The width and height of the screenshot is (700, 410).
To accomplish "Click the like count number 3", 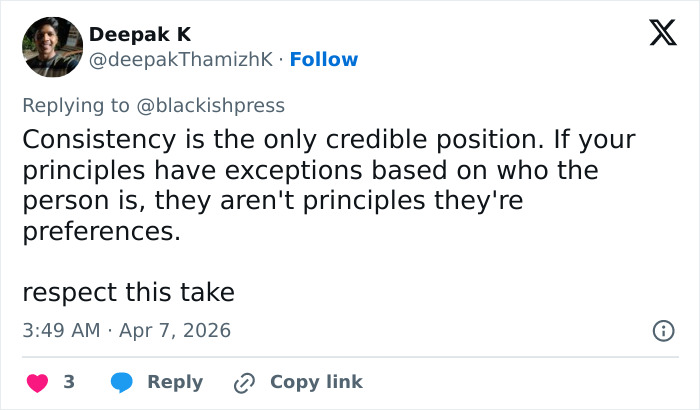I will coord(69,382).
